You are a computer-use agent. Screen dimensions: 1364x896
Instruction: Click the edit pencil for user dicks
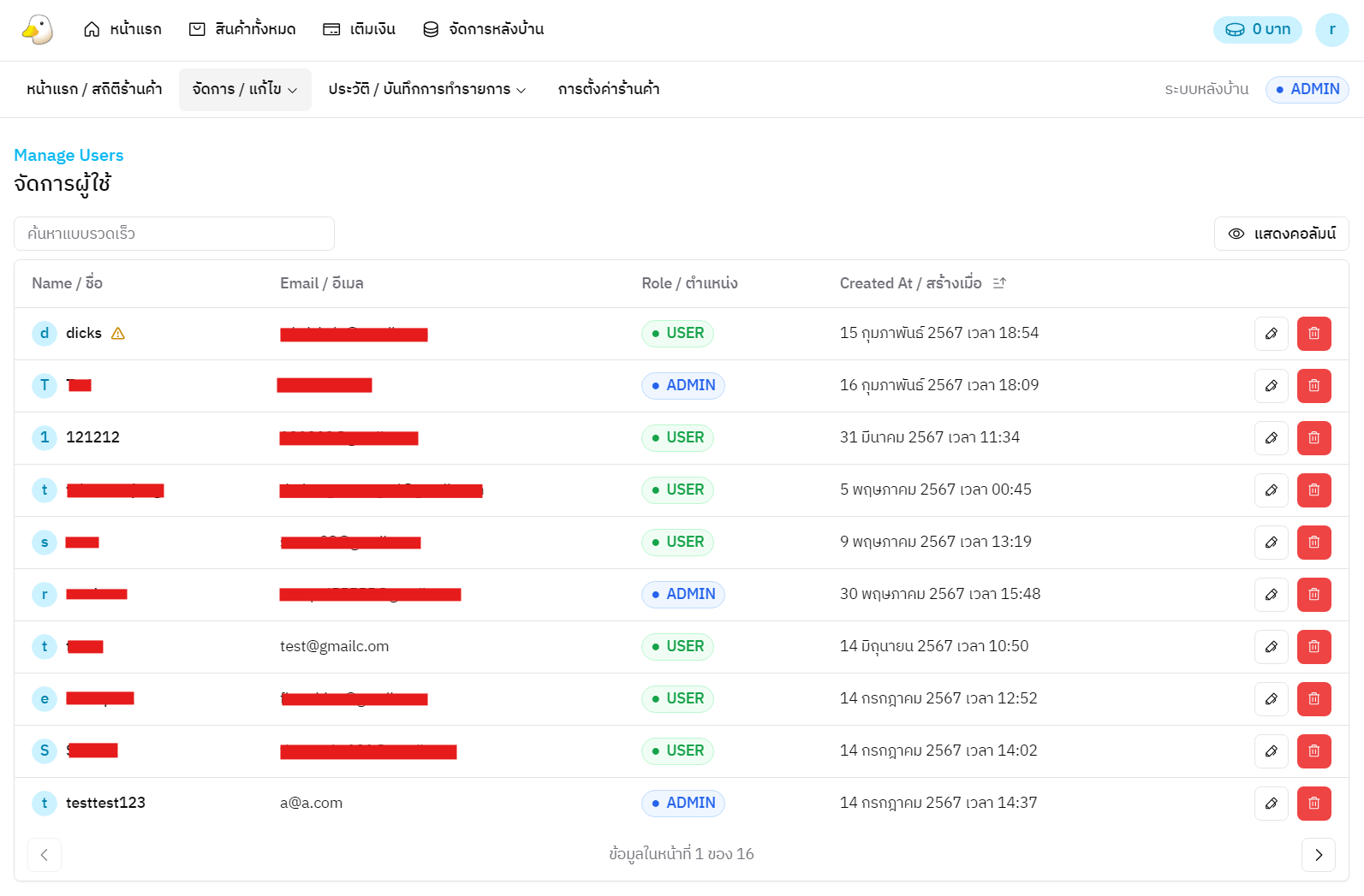point(1271,334)
